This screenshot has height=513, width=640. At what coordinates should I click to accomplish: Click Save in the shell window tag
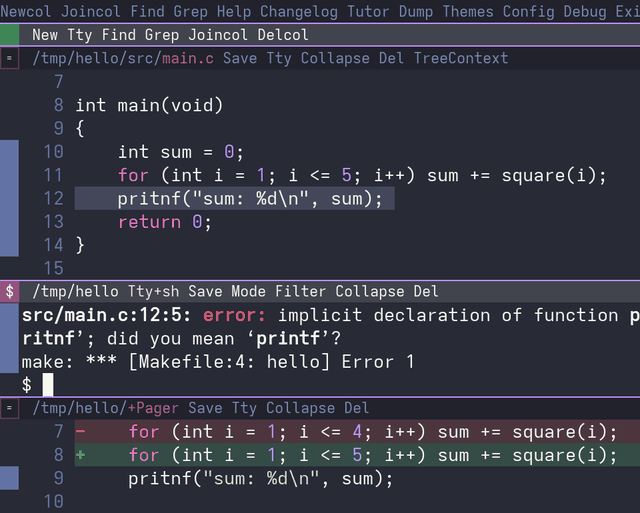[205, 291]
